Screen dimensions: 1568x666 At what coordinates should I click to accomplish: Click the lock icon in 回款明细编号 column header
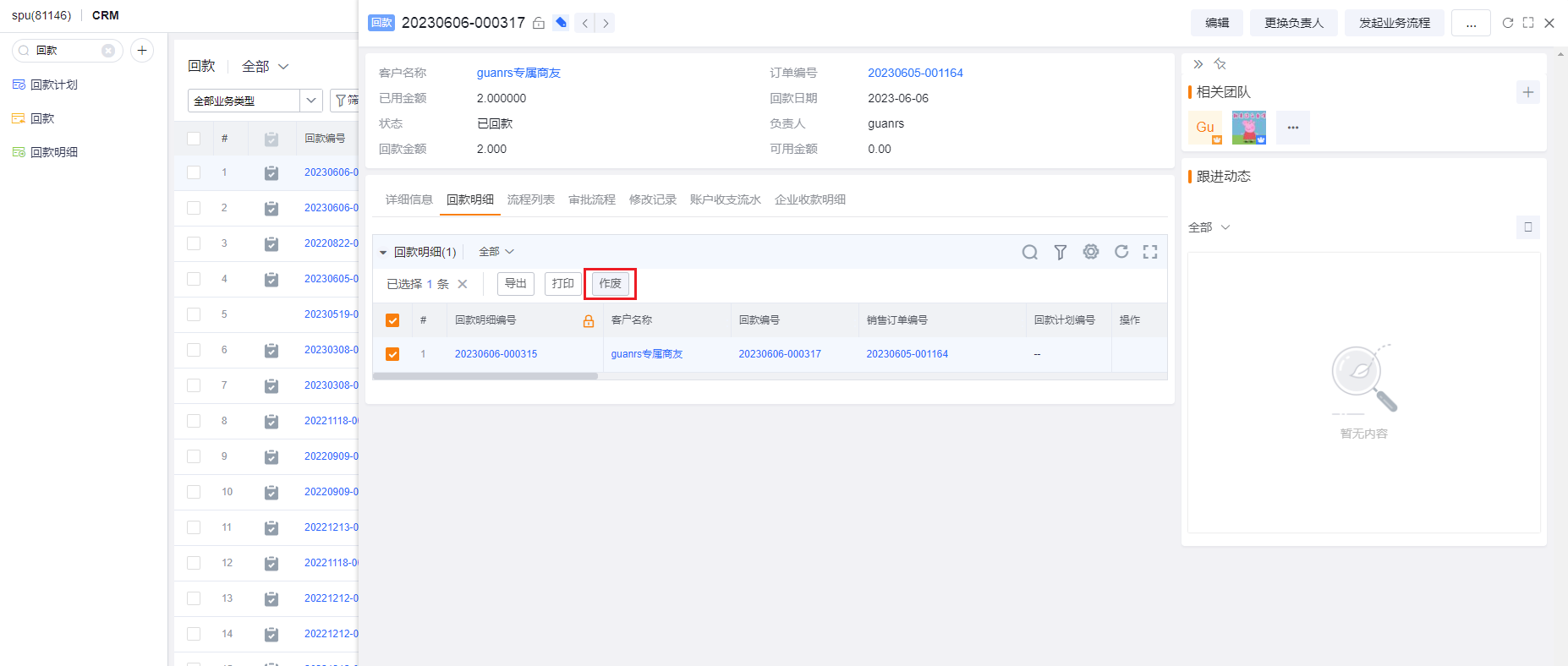tap(589, 321)
